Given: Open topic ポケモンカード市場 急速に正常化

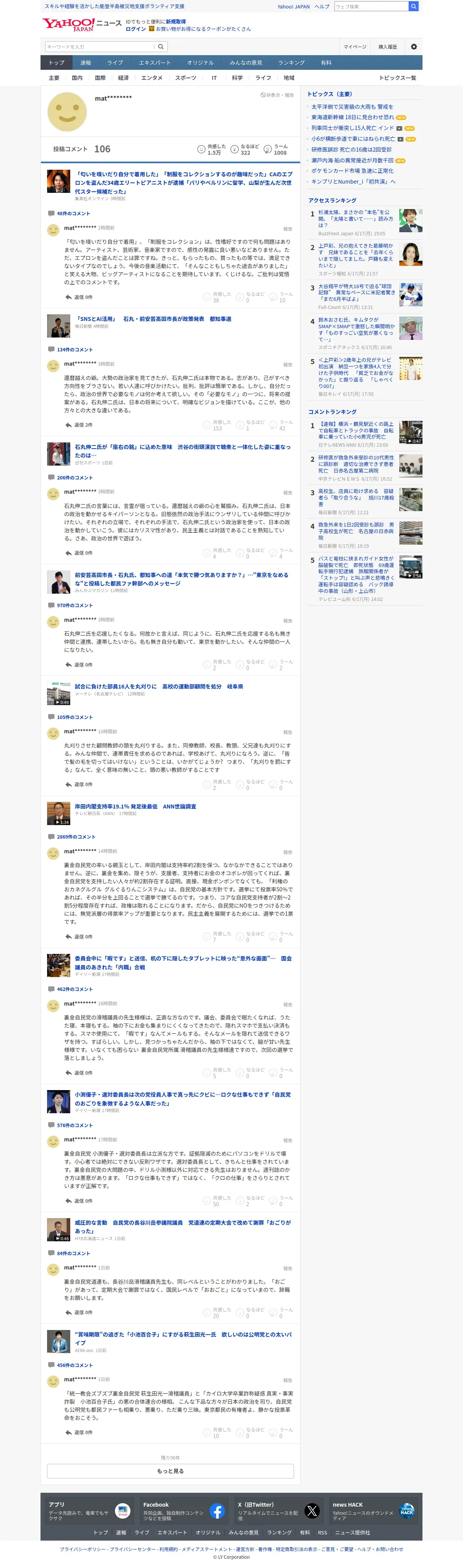Looking at the screenshot, I should point(352,171).
